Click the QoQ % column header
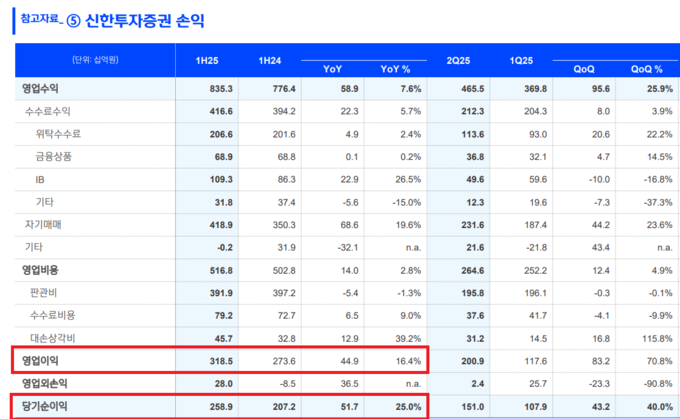Screen dimensions: 680x419 point(647,69)
